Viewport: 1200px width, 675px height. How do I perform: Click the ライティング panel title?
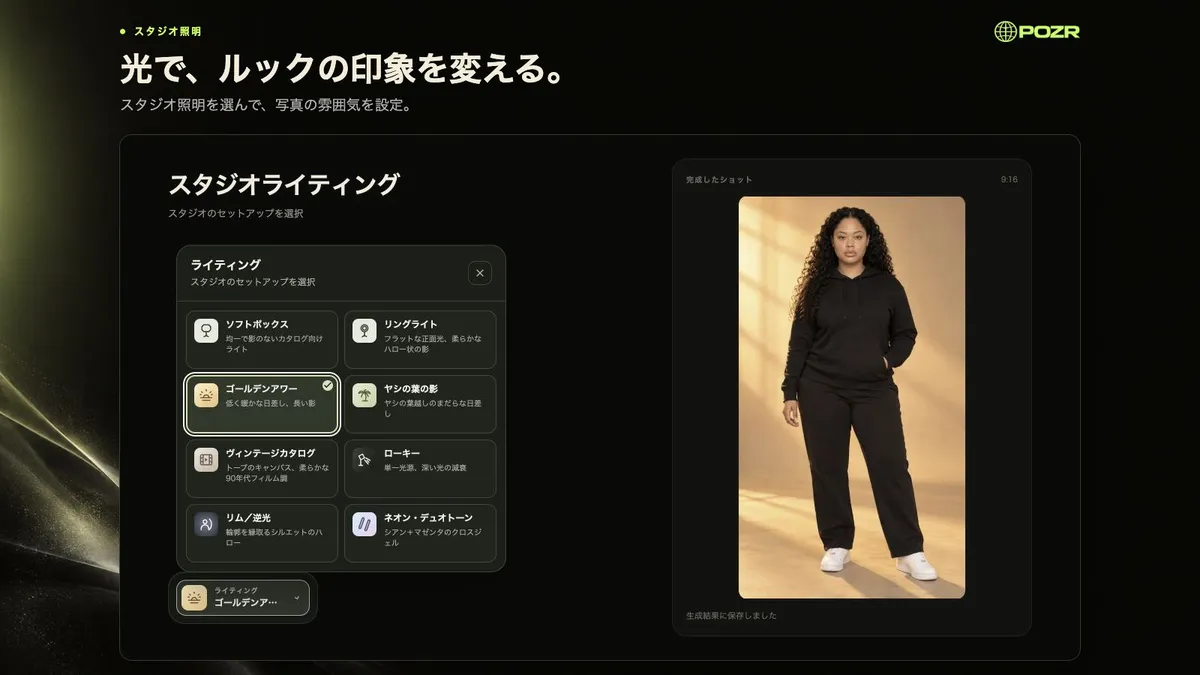[x=225, y=265]
